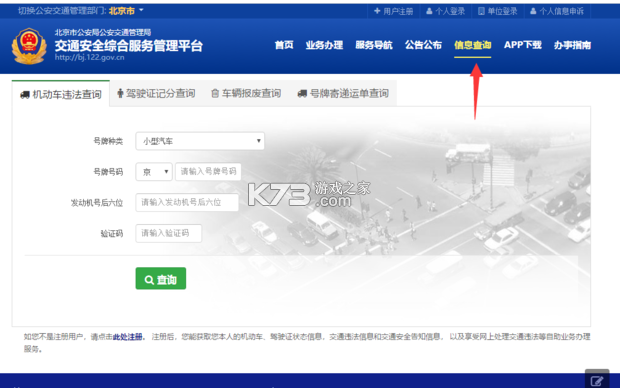Click the person icon on 驾驶证记分查询 tab
620x388 pixels.
[120, 93]
